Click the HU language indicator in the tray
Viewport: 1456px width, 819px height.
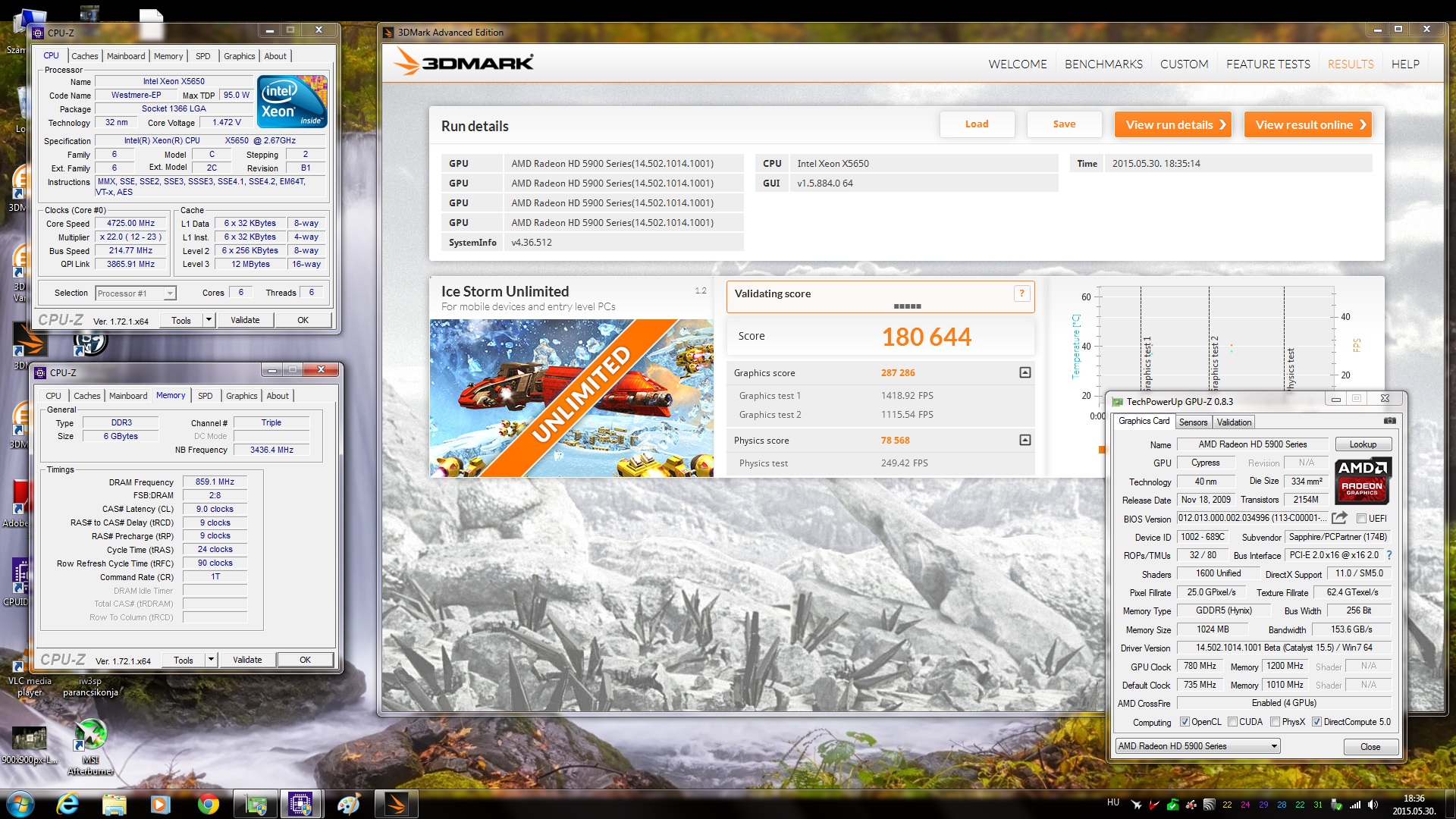tap(1112, 802)
